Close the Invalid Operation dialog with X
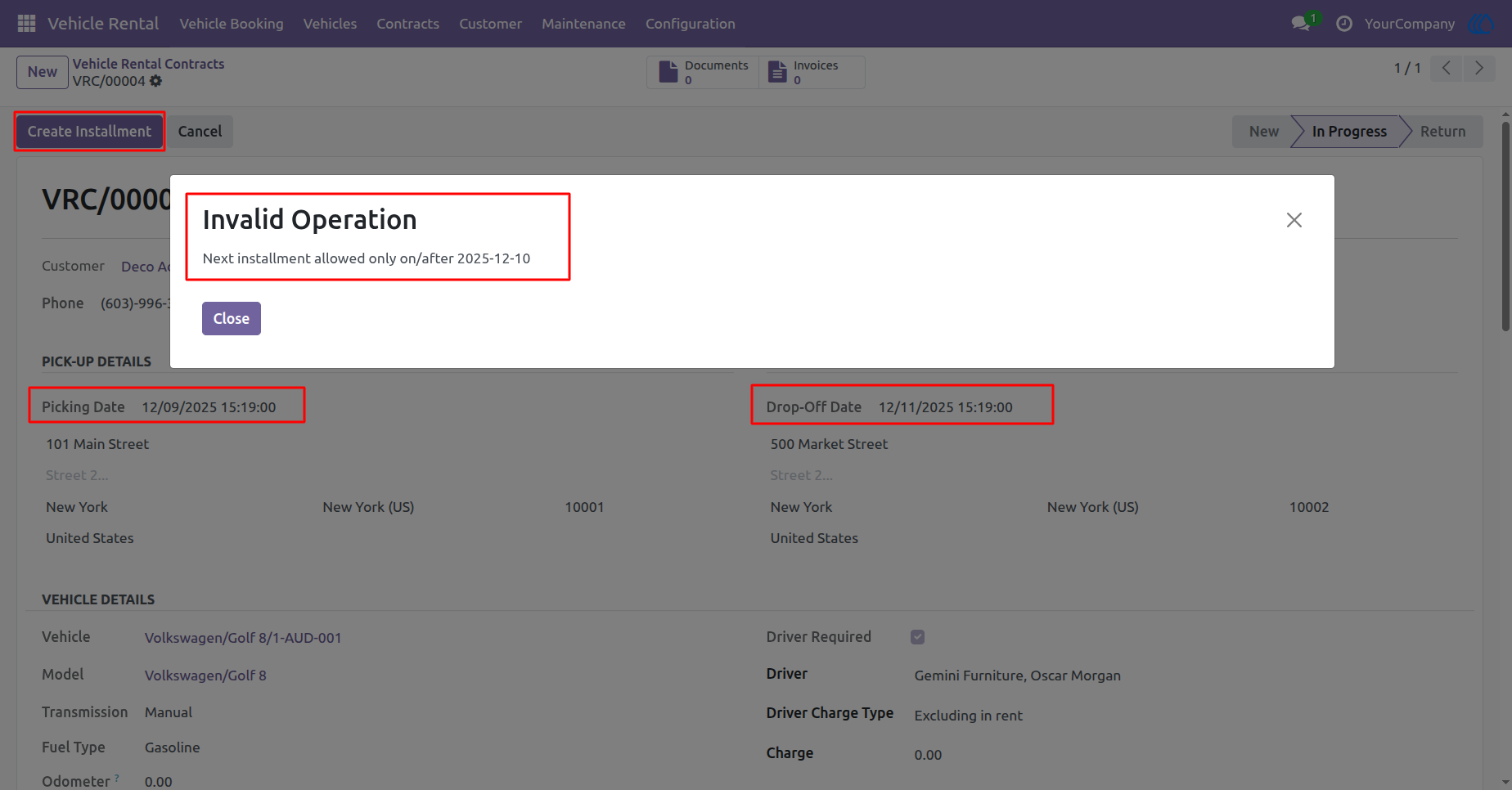Screen dimensions: 1512x790 (x=1294, y=220)
